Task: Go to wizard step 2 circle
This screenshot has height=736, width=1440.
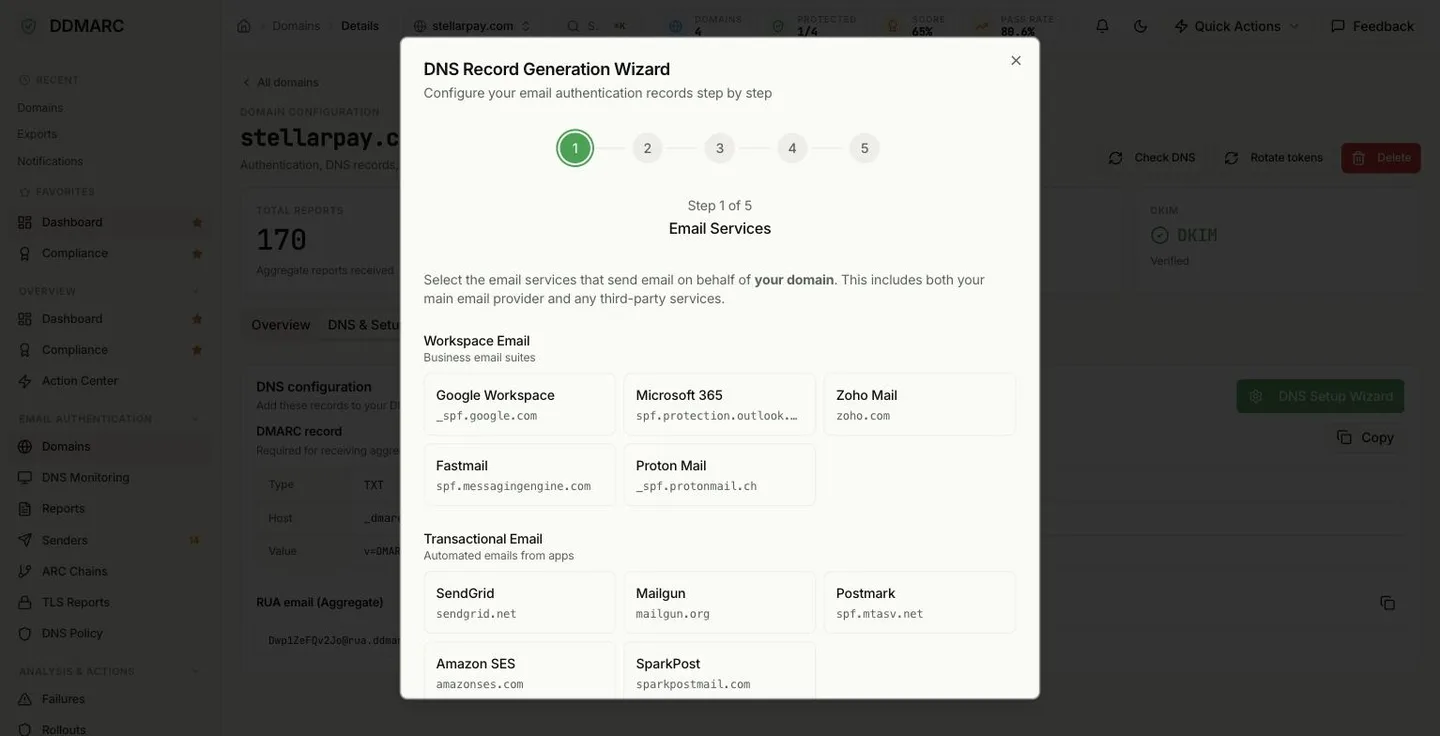Action: pos(647,148)
